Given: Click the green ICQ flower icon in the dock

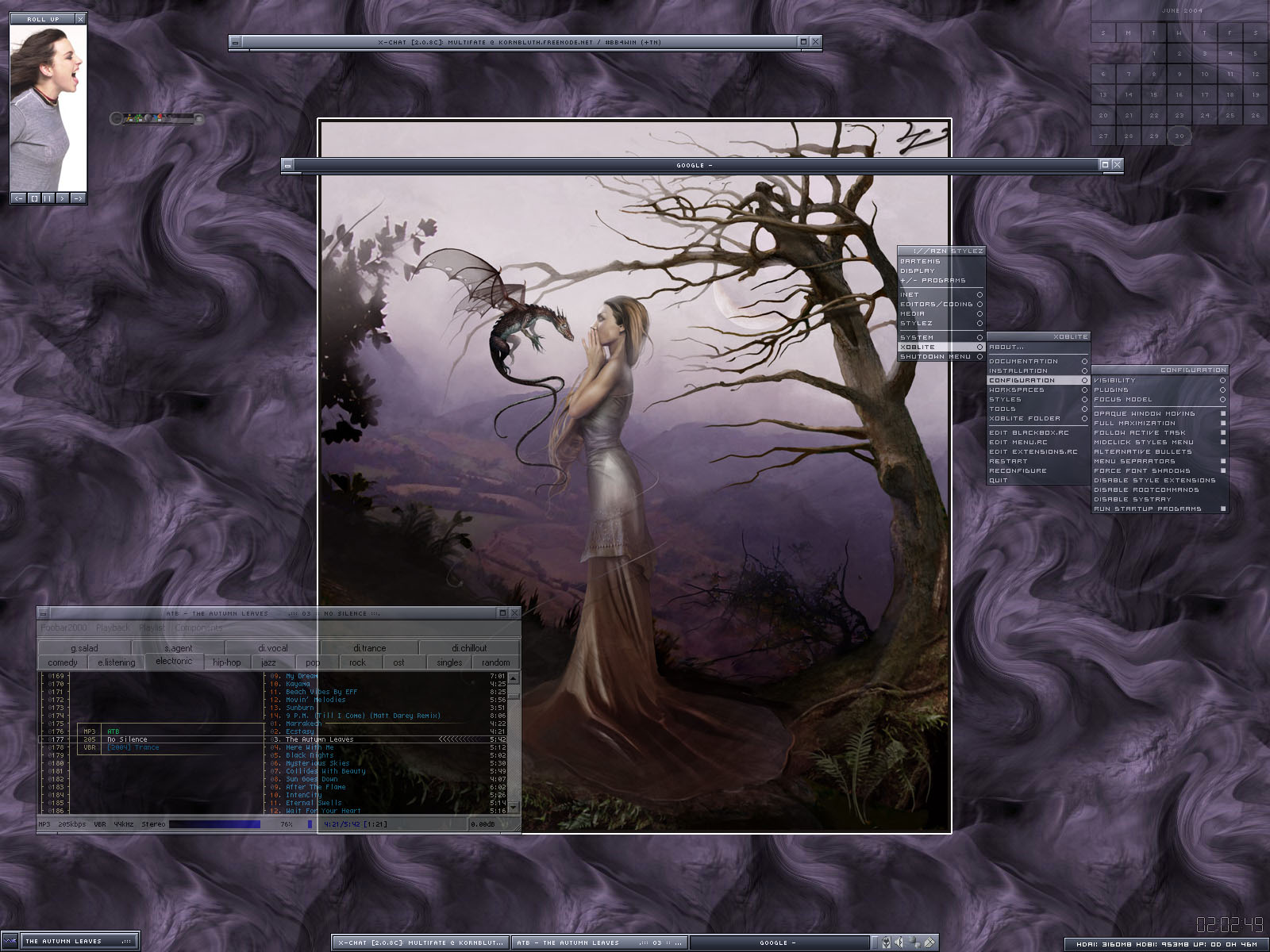Looking at the screenshot, I should point(138,119).
